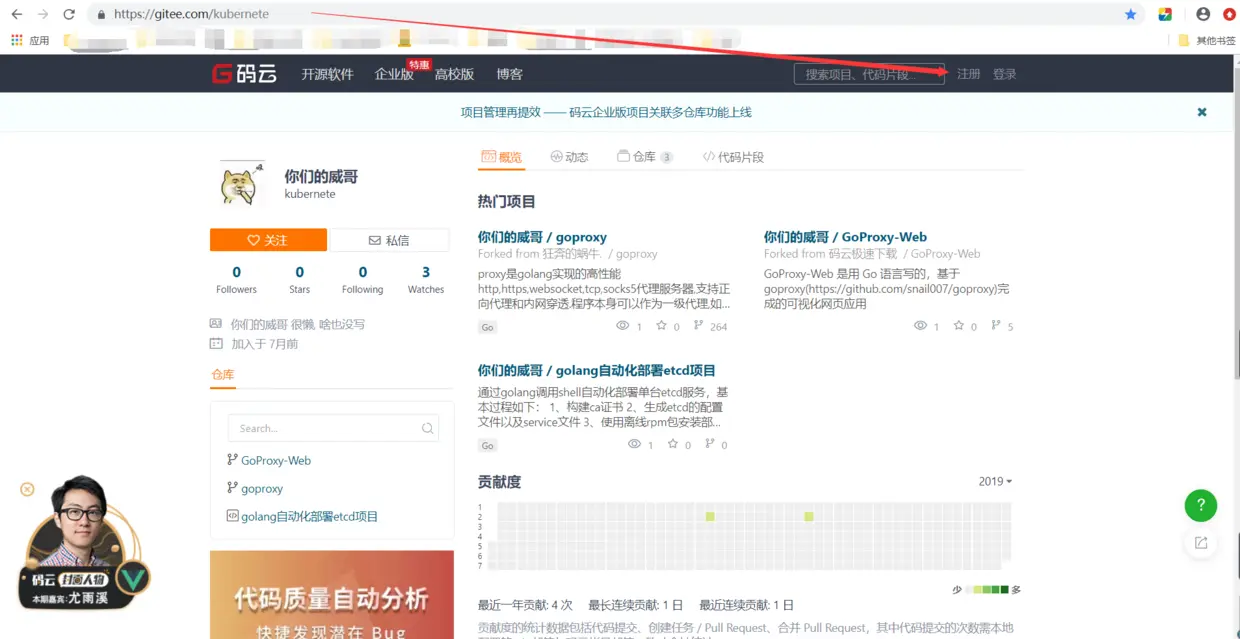The height and width of the screenshot is (639, 1240).
Task: Open golang自动化部署etcd项目 in sidebar list
Action: pyautogui.click(x=310, y=516)
